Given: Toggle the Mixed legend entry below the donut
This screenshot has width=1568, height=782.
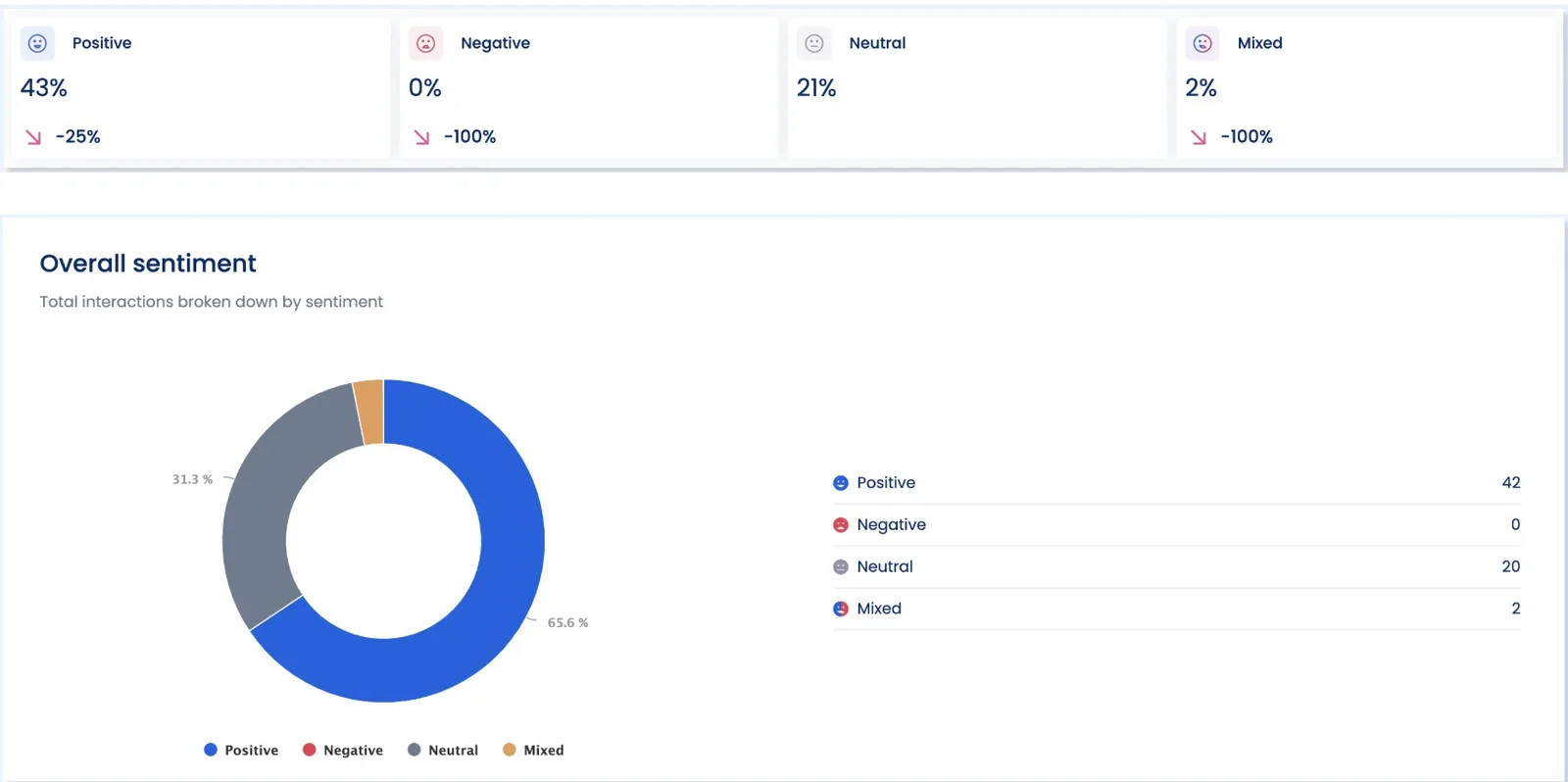Looking at the screenshot, I should pos(533,750).
